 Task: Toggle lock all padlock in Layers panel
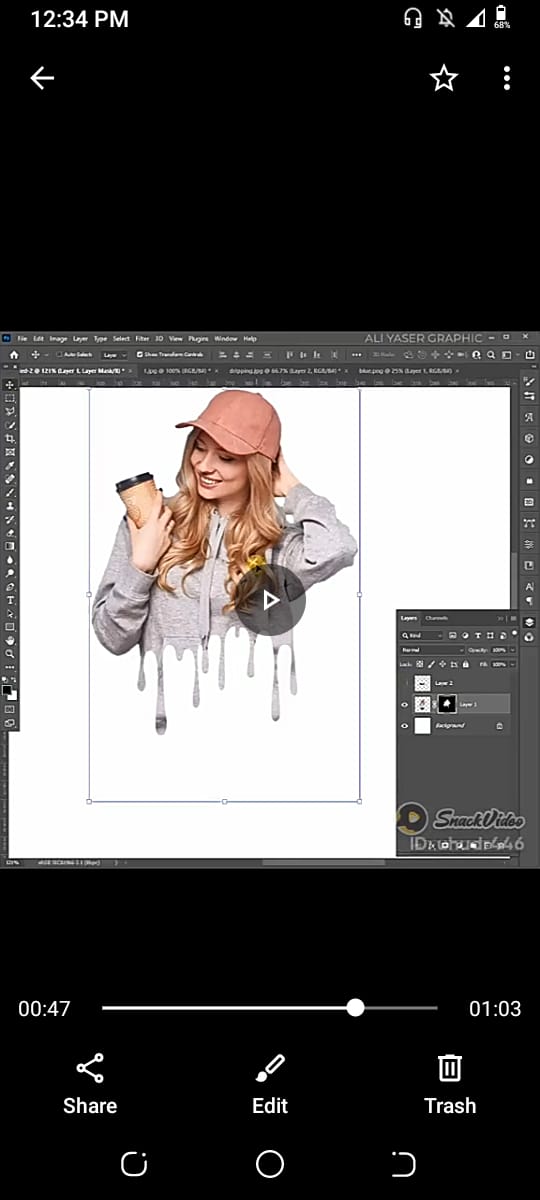465,664
